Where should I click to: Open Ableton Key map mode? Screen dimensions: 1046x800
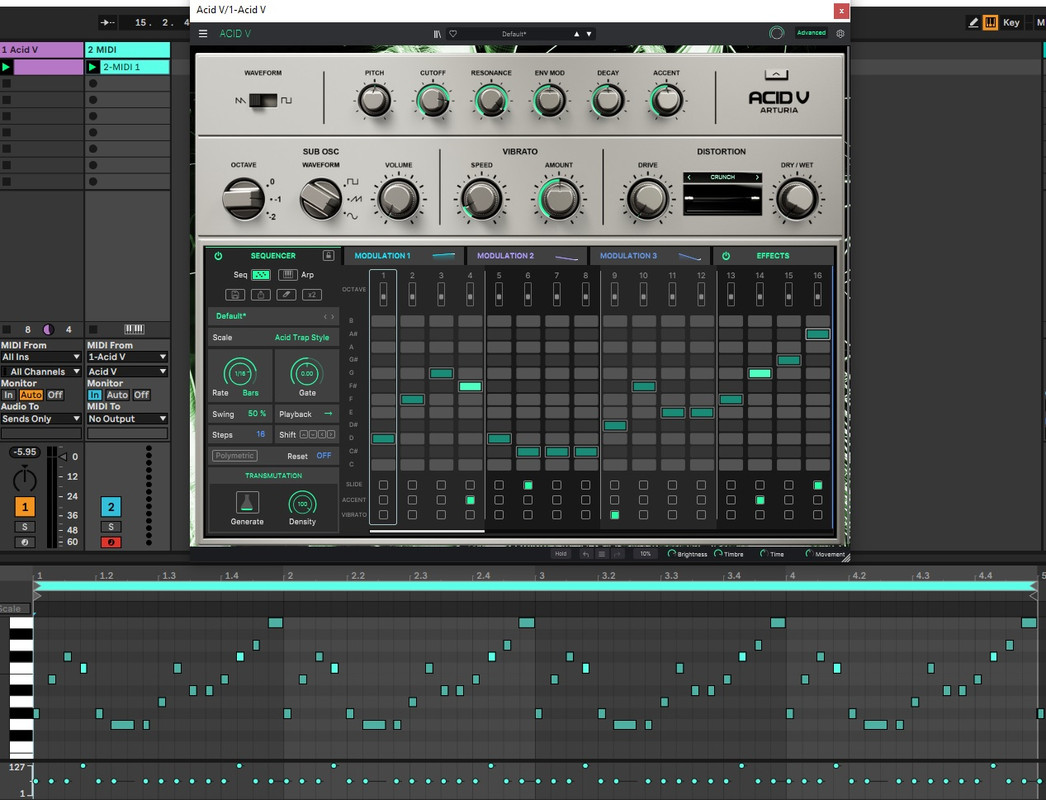click(1011, 23)
